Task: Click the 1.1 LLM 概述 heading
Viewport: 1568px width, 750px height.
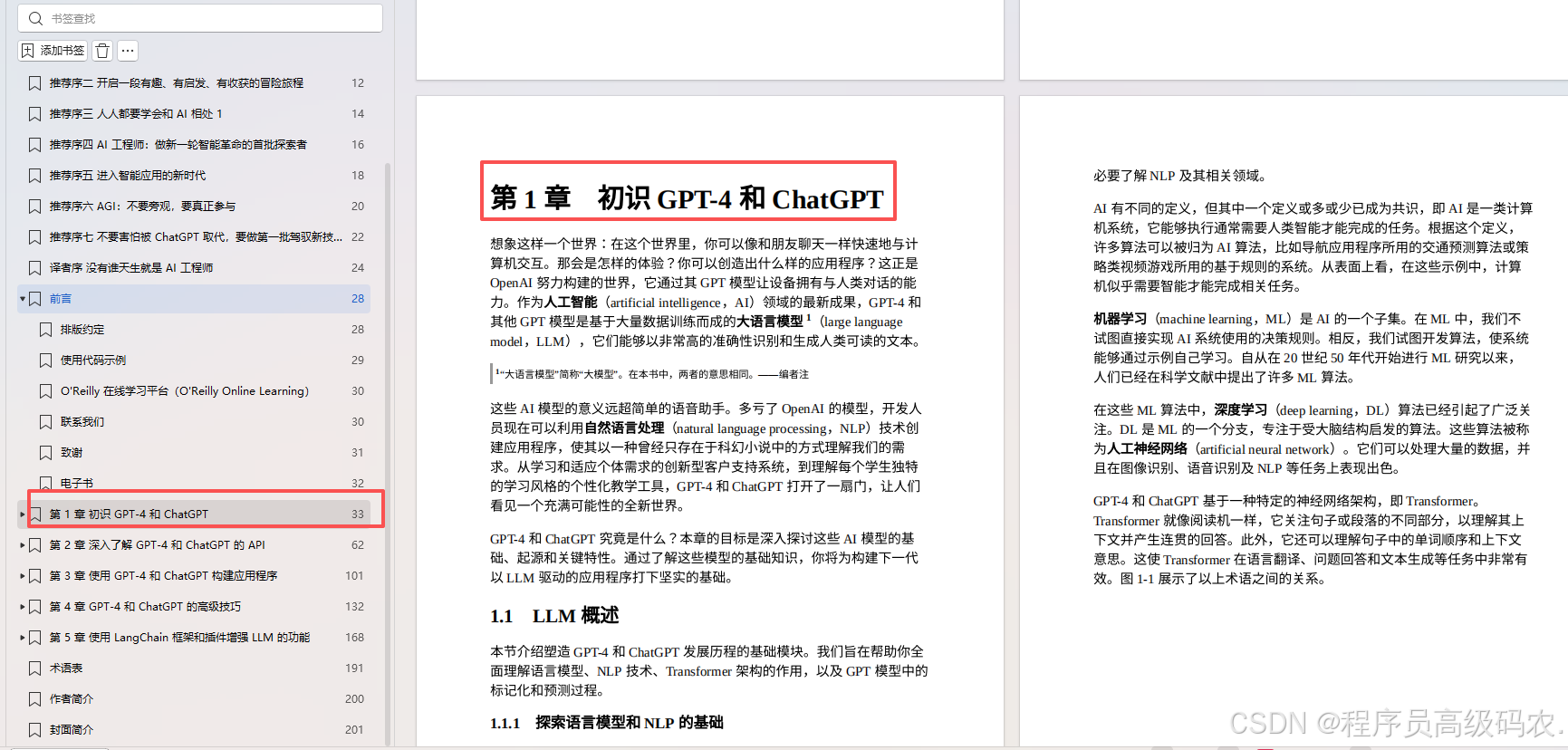Action: [x=554, y=616]
